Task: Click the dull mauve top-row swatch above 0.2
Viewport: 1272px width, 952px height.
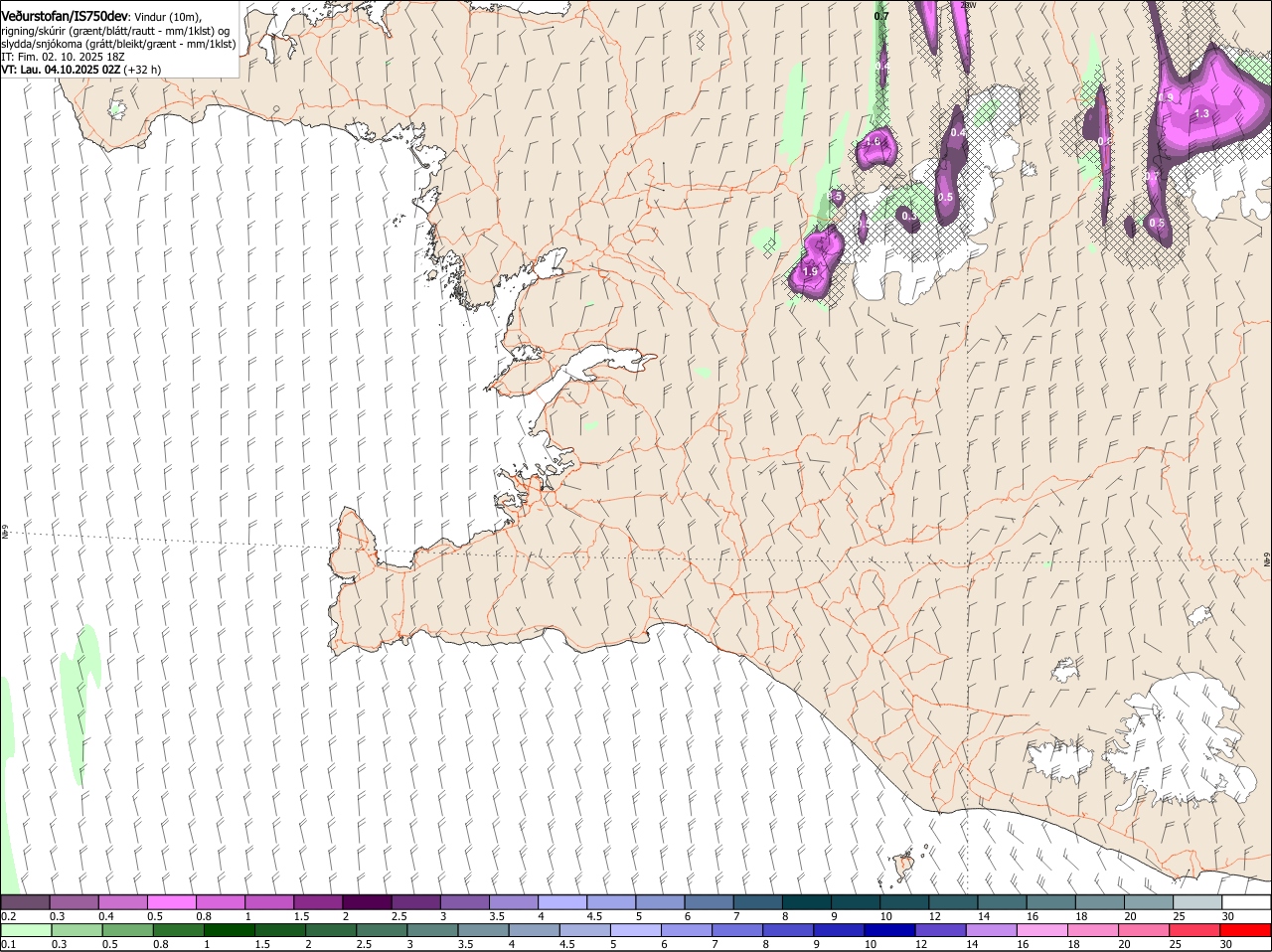Action: click(25, 903)
